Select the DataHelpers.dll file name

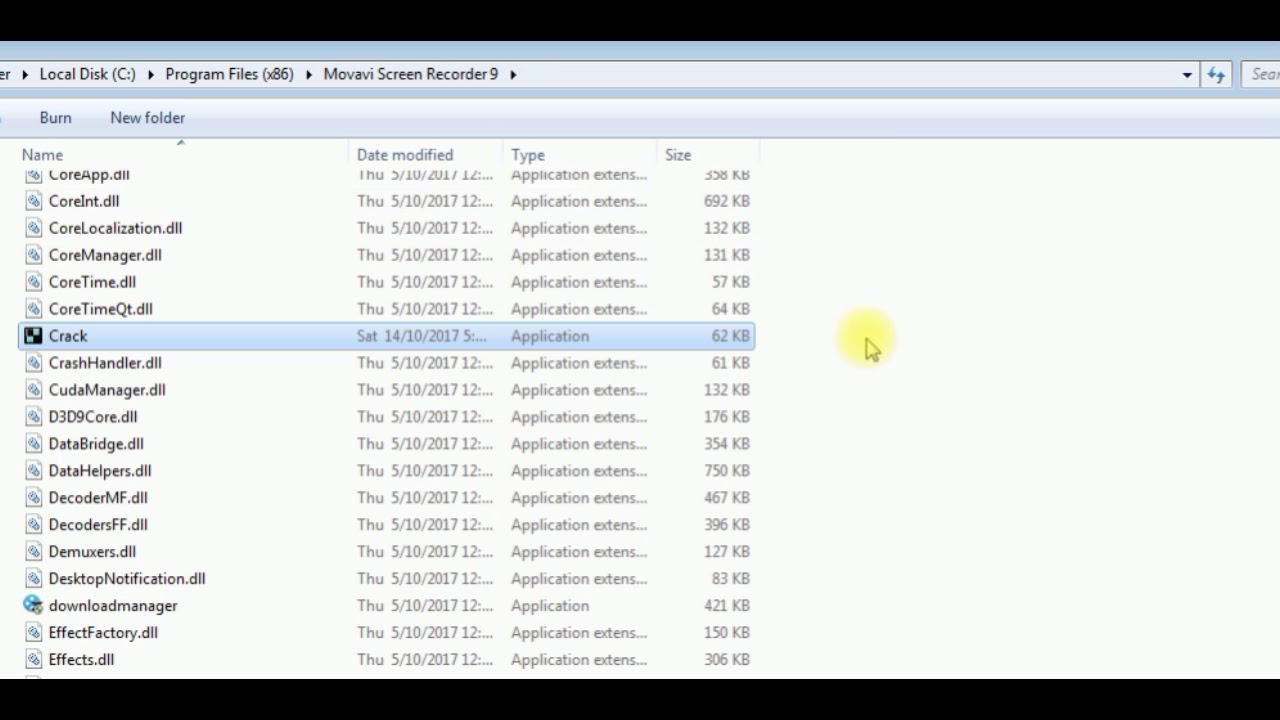pos(100,471)
